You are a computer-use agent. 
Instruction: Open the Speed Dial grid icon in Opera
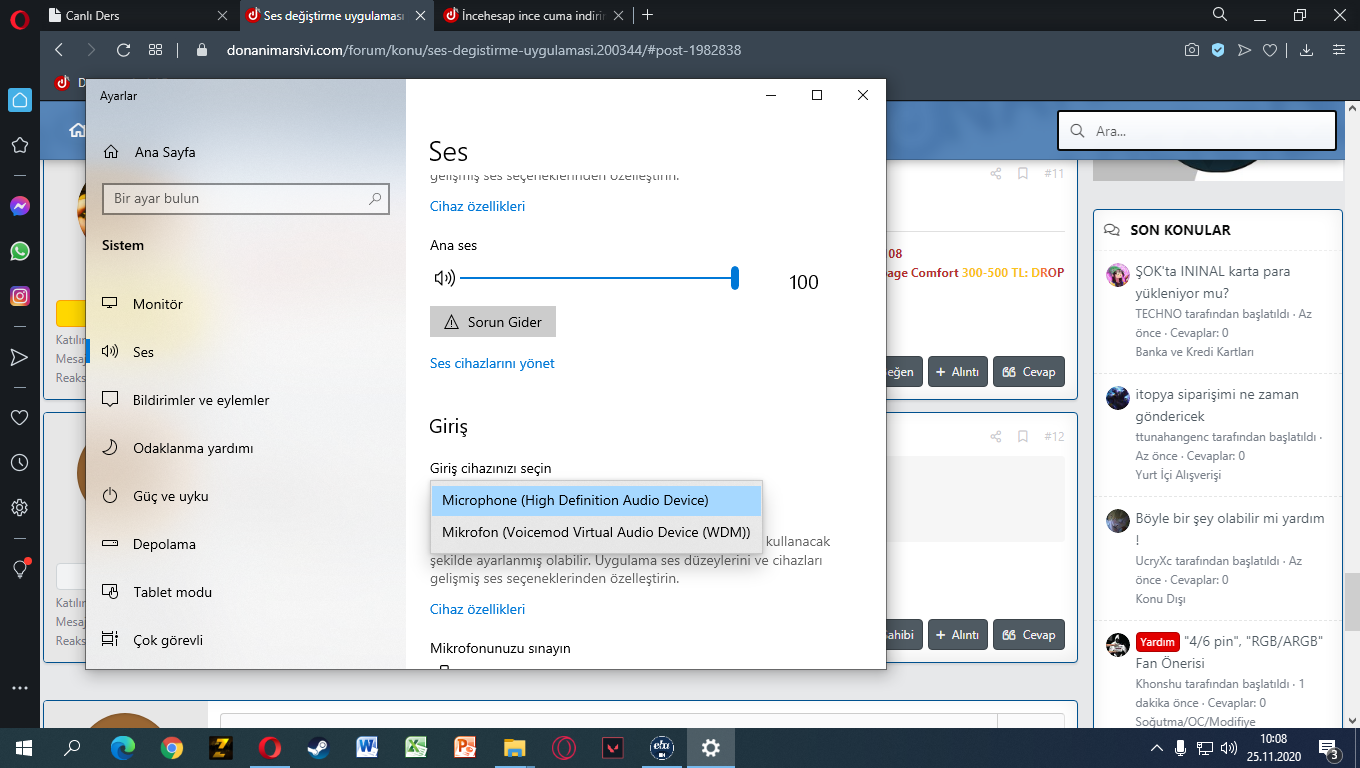155,50
